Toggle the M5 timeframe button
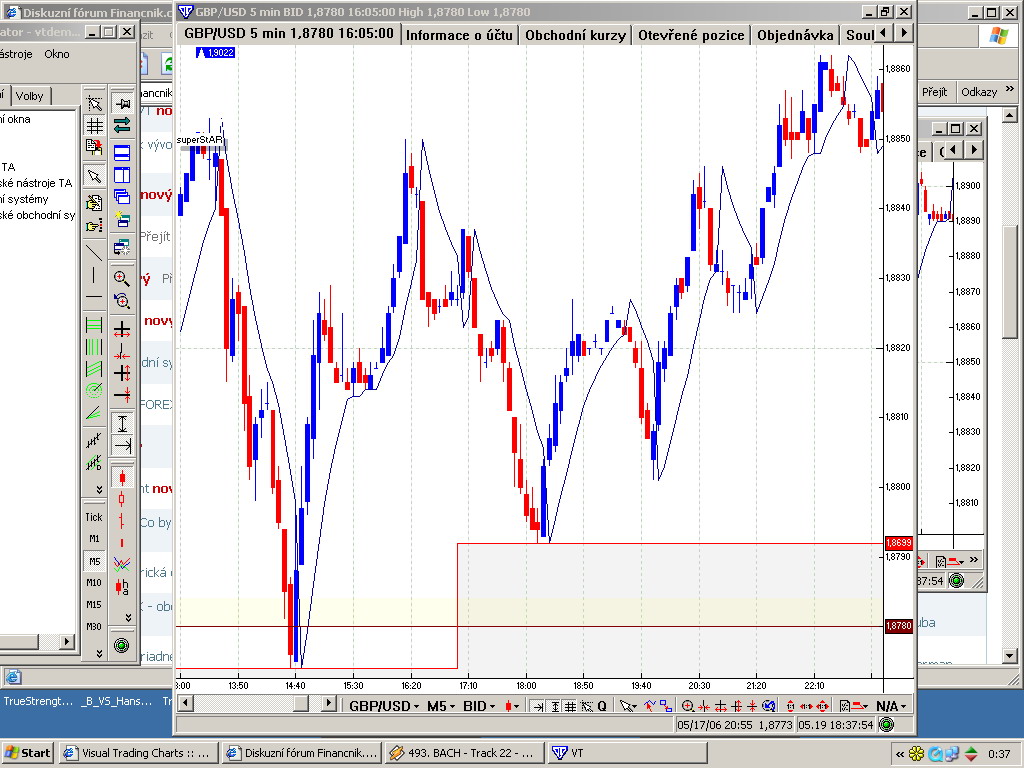 click(94, 561)
